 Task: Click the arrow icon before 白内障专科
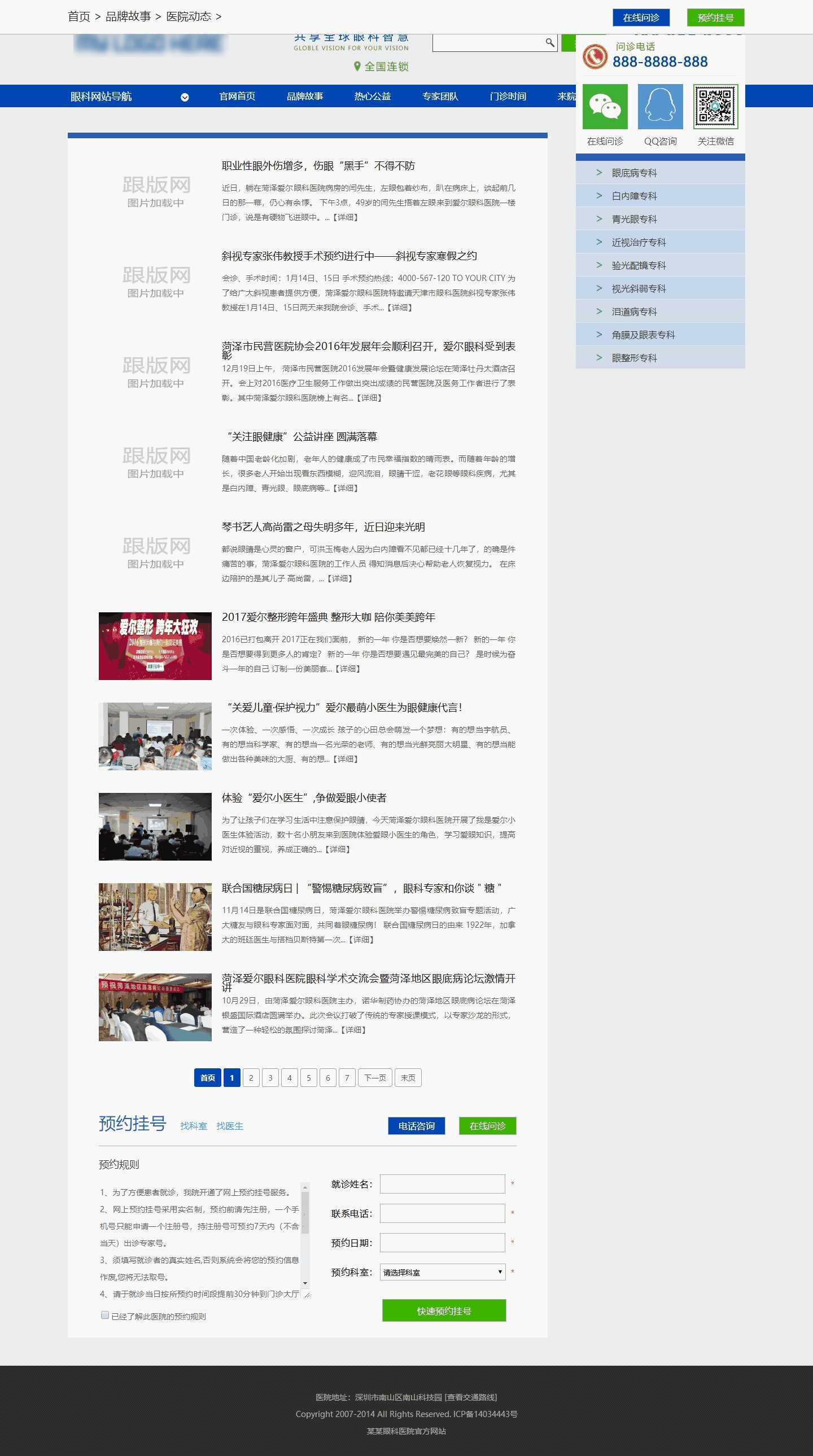(598, 196)
